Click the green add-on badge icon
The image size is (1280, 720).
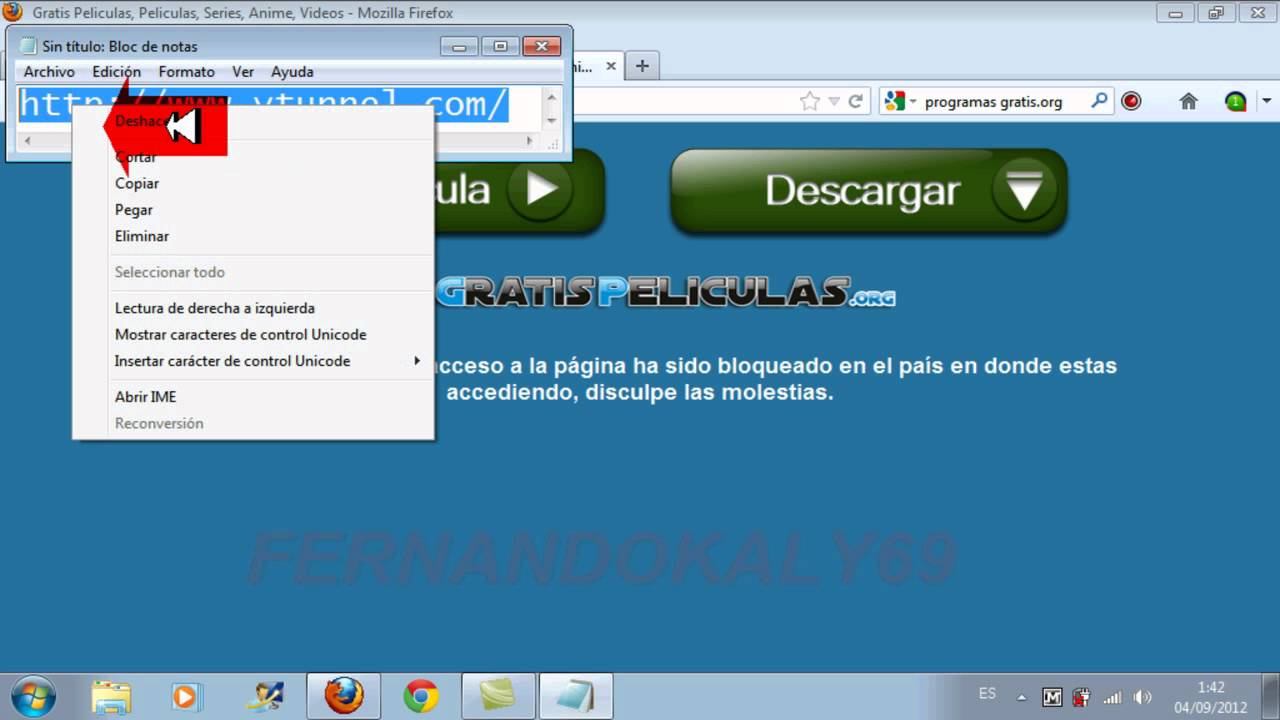click(1236, 101)
